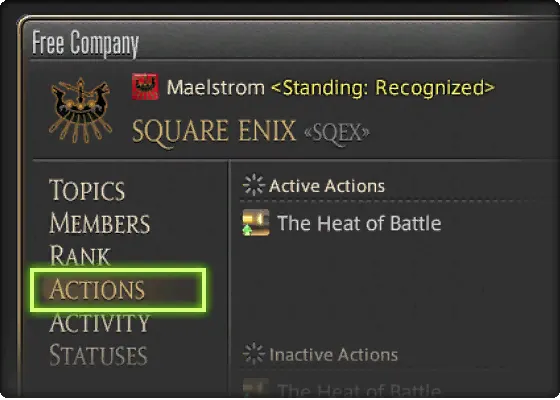This screenshot has height=400, width=560.
Task: Click the spinner icon beside Active Actions
Action: pyautogui.click(x=254, y=185)
